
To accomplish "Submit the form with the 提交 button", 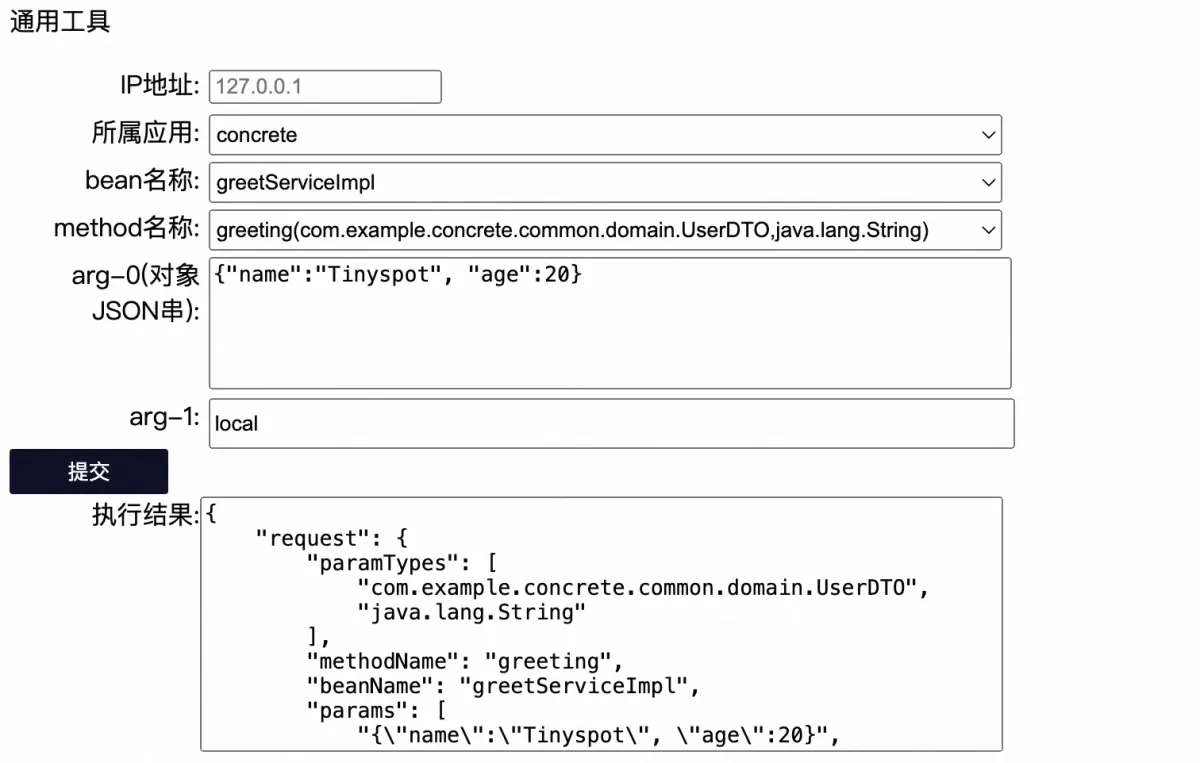I will pyautogui.click(x=89, y=472).
